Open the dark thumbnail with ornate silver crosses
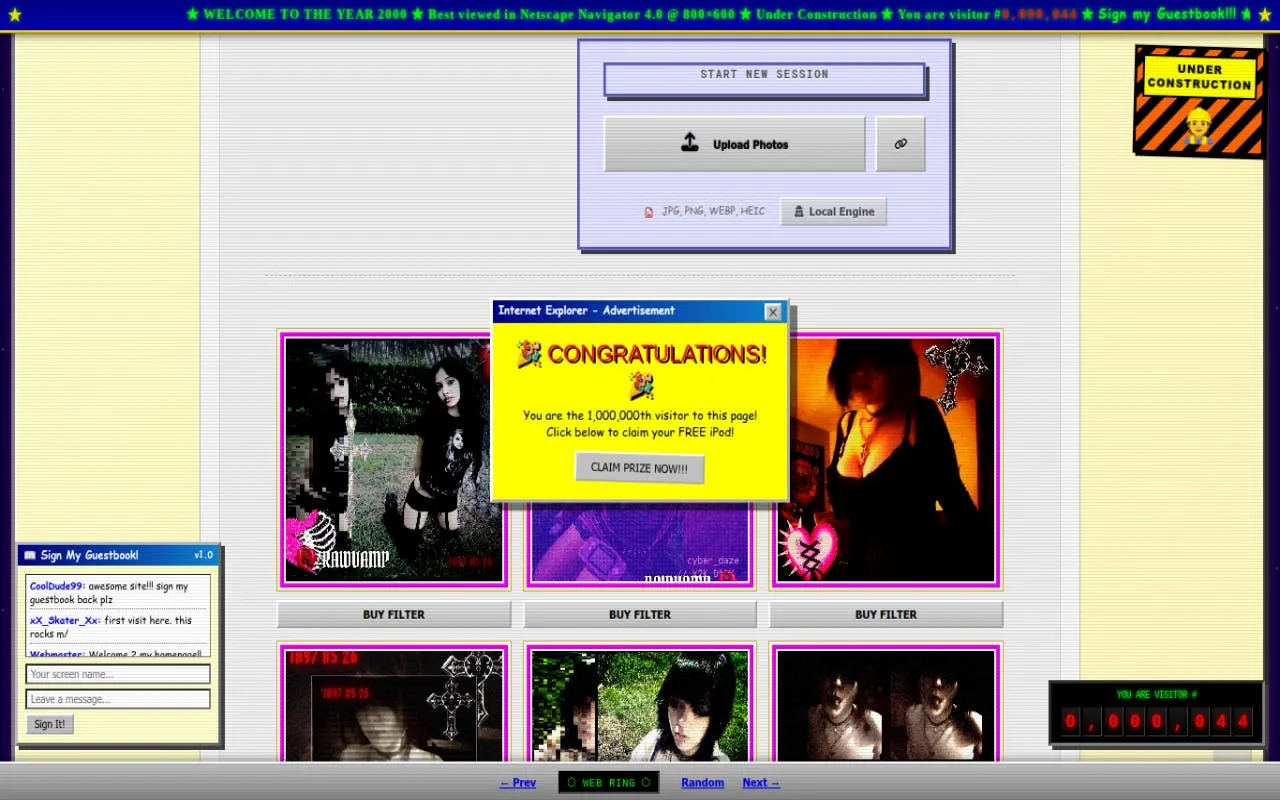The image size is (1280, 800). click(394, 703)
